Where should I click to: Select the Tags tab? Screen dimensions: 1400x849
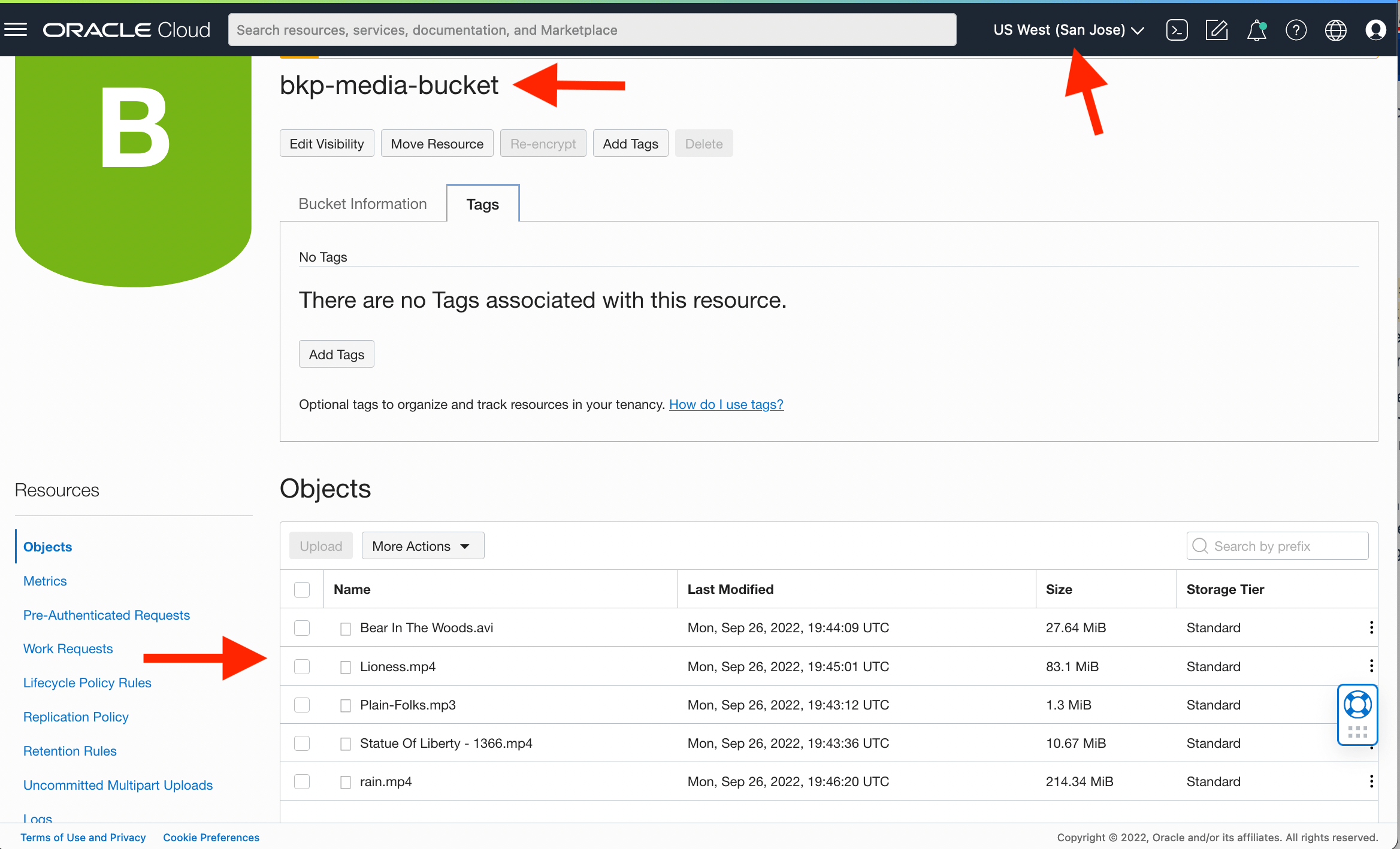click(x=482, y=204)
